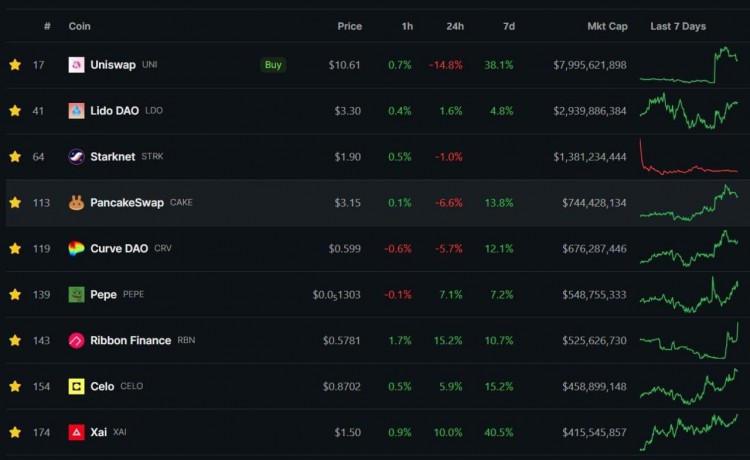Click Curve DAO's price $0.599
The width and height of the screenshot is (750, 460).
tap(344, 248)
